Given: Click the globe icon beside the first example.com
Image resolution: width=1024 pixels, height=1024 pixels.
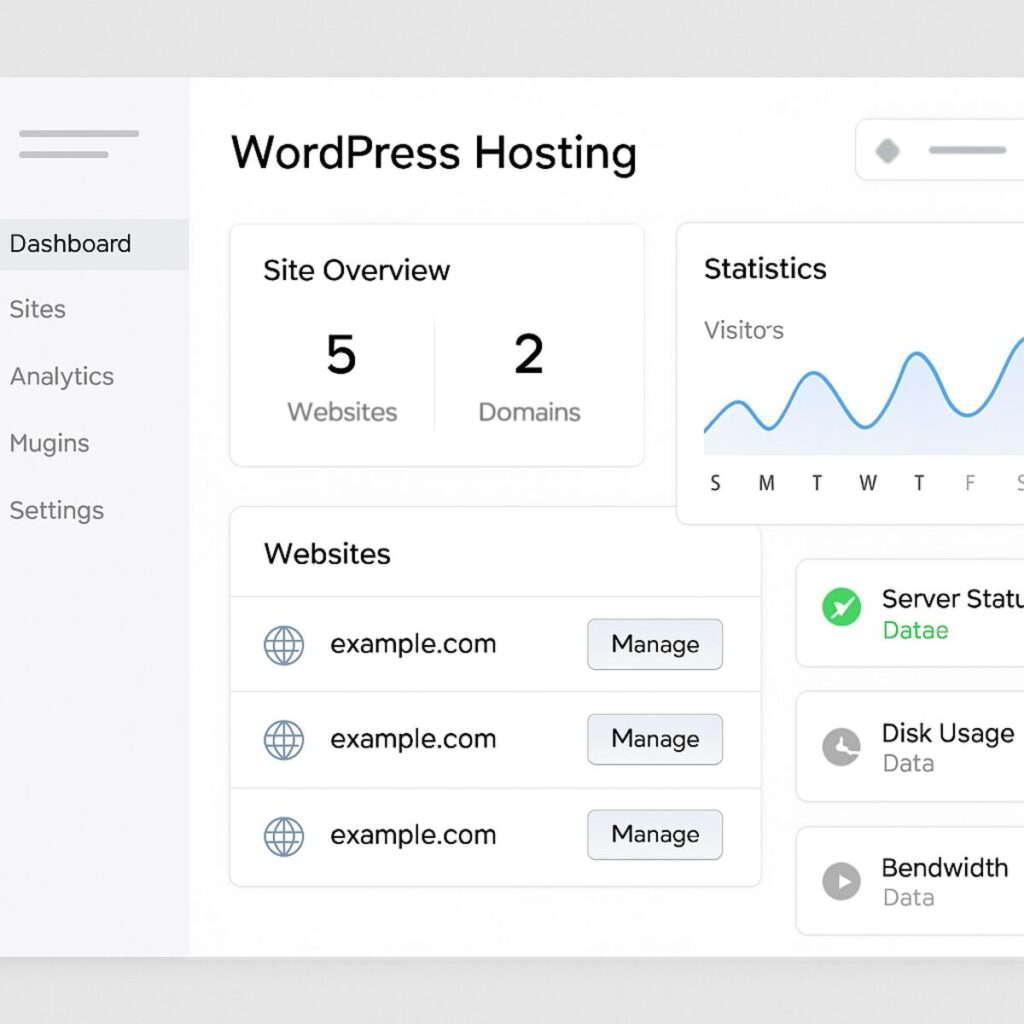Looking at the screenshot, I should point(284,645).
